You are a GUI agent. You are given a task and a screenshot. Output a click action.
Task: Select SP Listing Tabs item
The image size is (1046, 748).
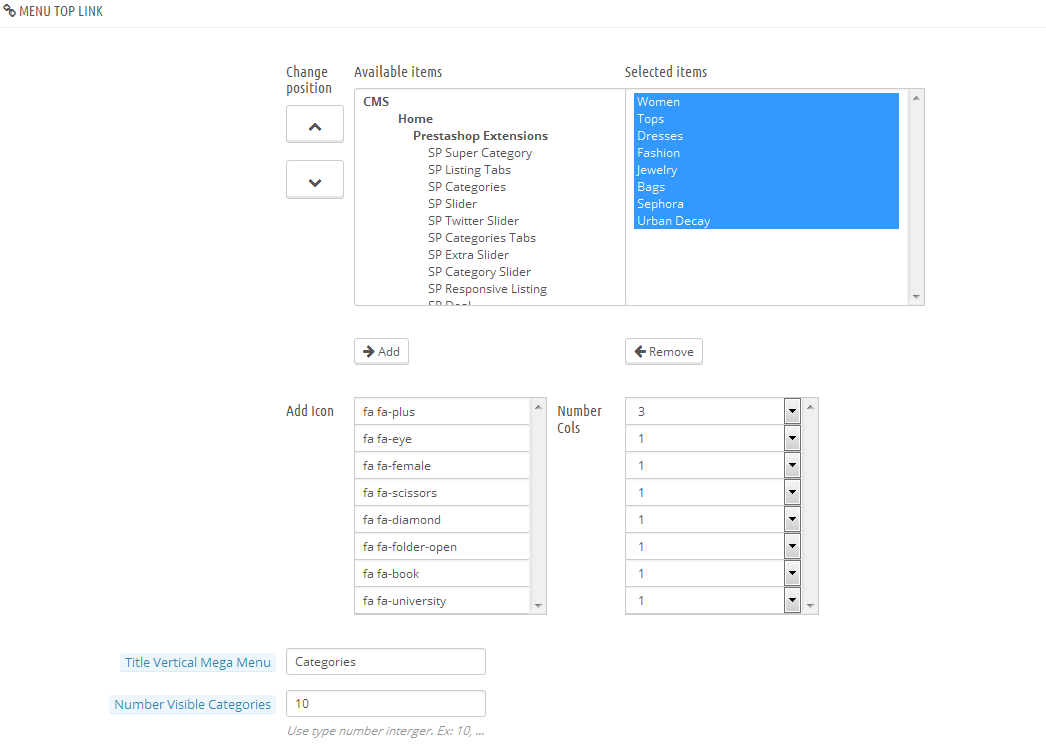click(469, 169)
